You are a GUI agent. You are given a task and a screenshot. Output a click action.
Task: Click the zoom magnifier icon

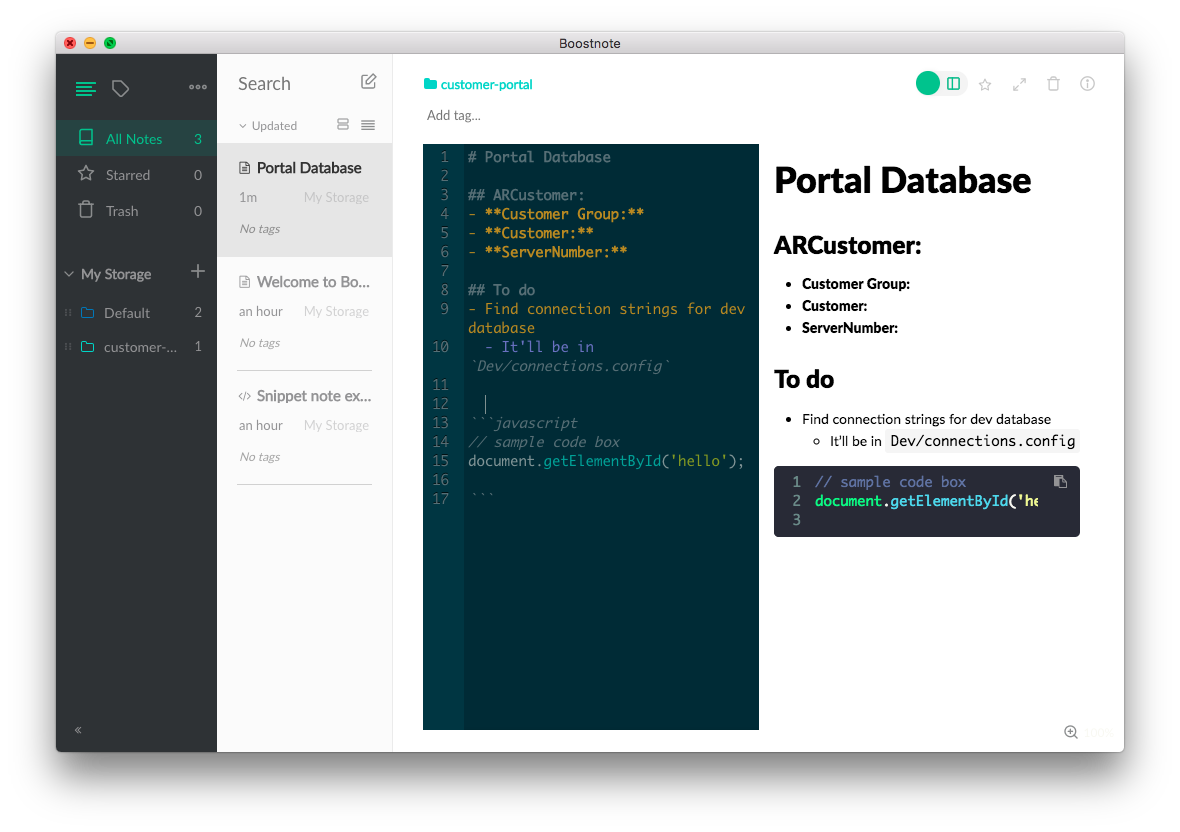1071,732
